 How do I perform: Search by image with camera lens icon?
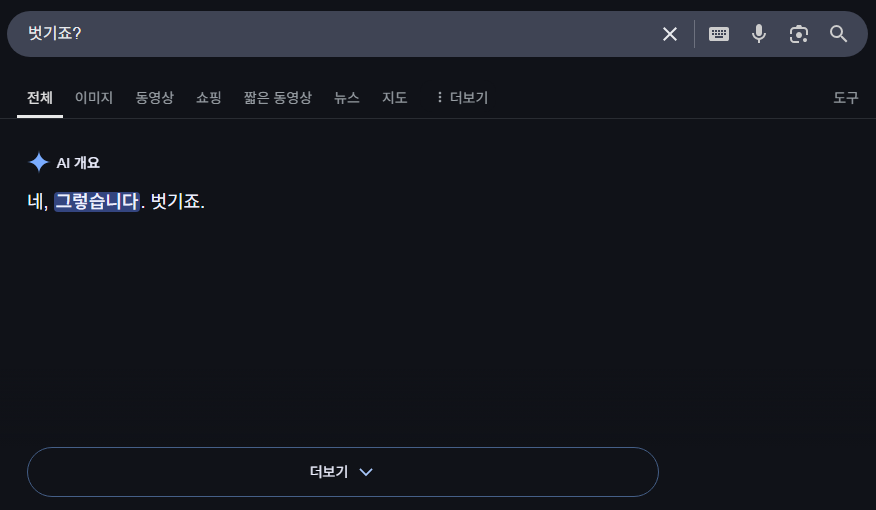[x=798, y=34]
